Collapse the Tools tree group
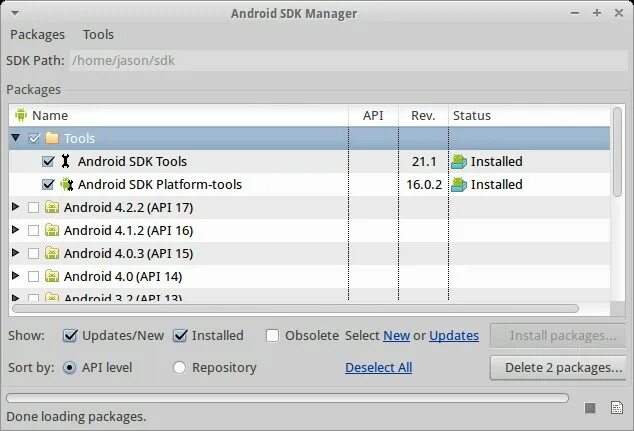The width and height of the screenshot is (634, 431). click(x=15, y=138)
